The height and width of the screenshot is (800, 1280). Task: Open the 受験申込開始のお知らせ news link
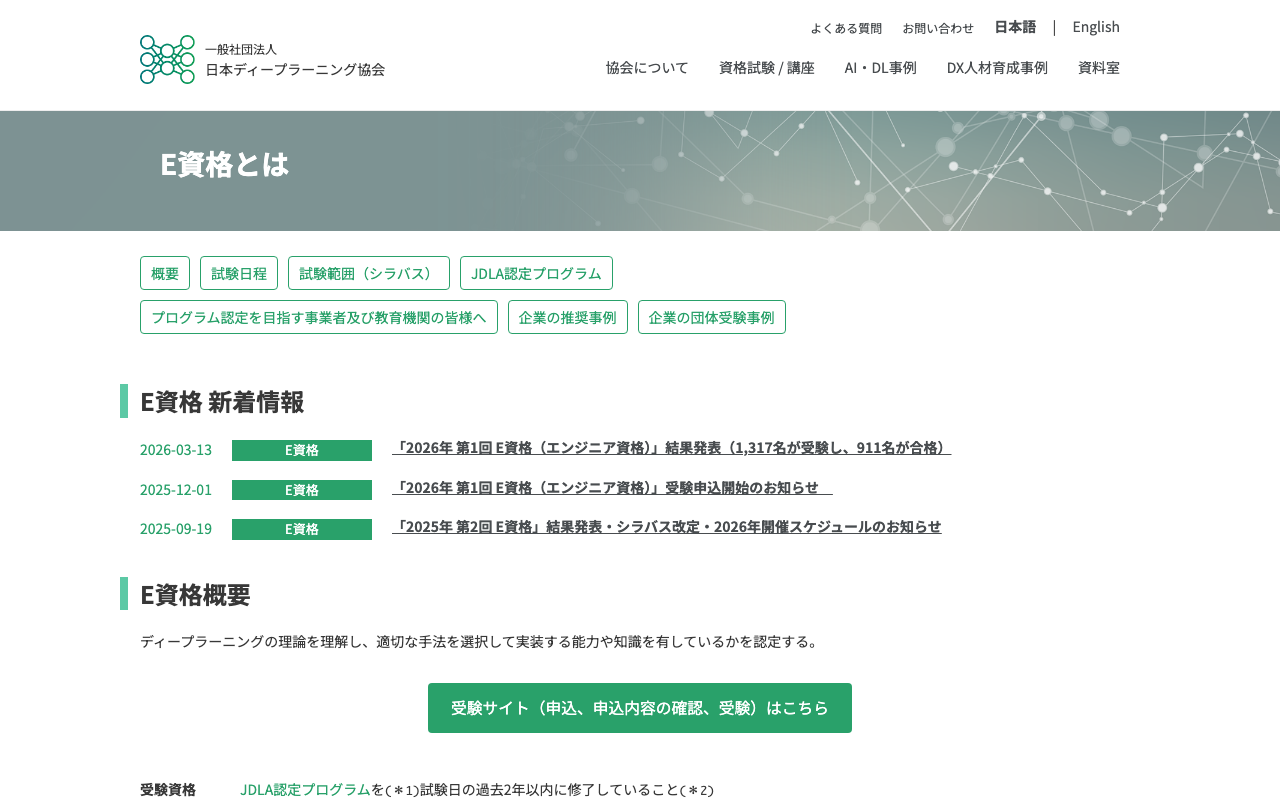click(x=612, y=488)
